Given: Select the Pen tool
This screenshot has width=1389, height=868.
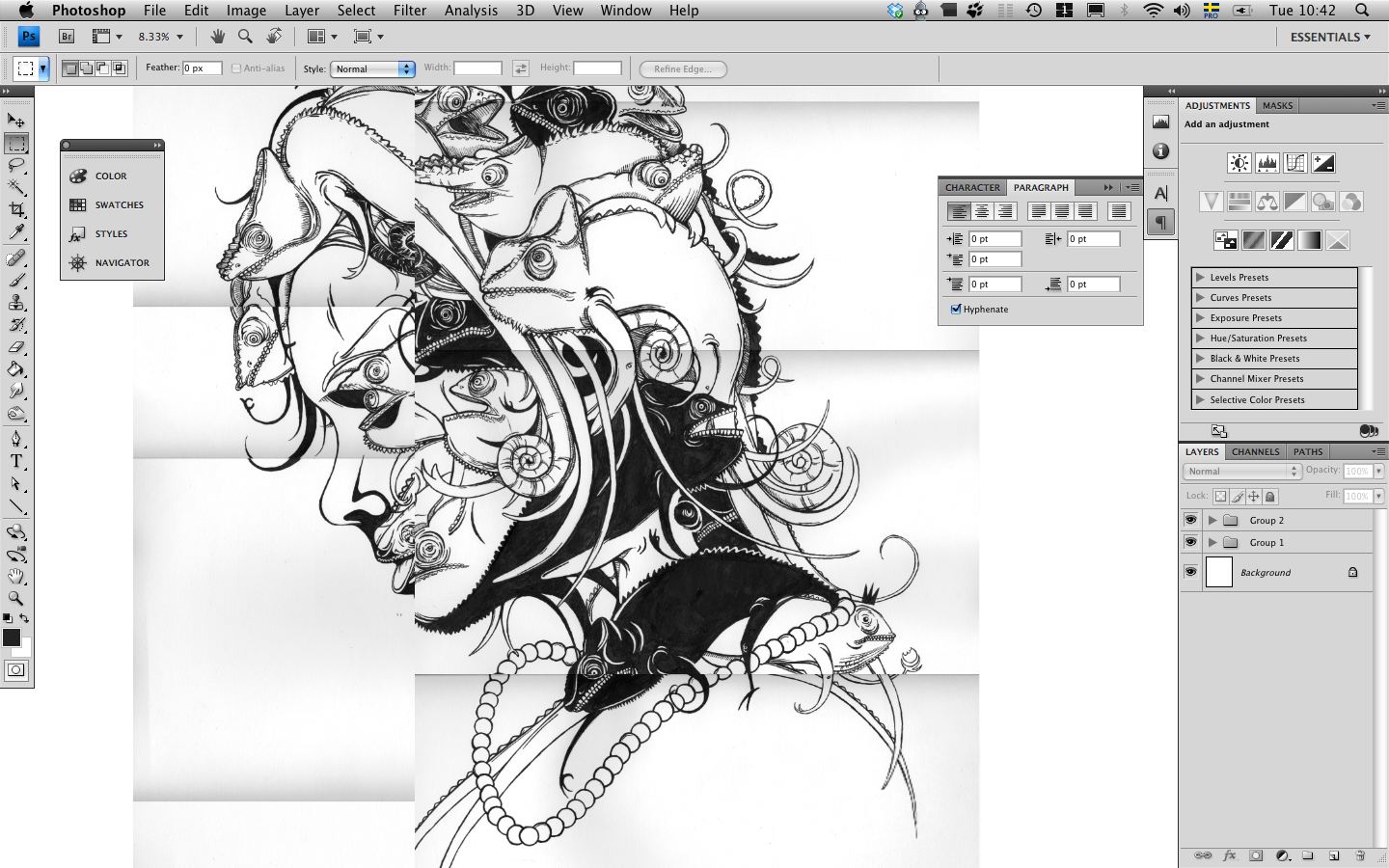Looking at the screenshot, I should [x=16, y=439].
